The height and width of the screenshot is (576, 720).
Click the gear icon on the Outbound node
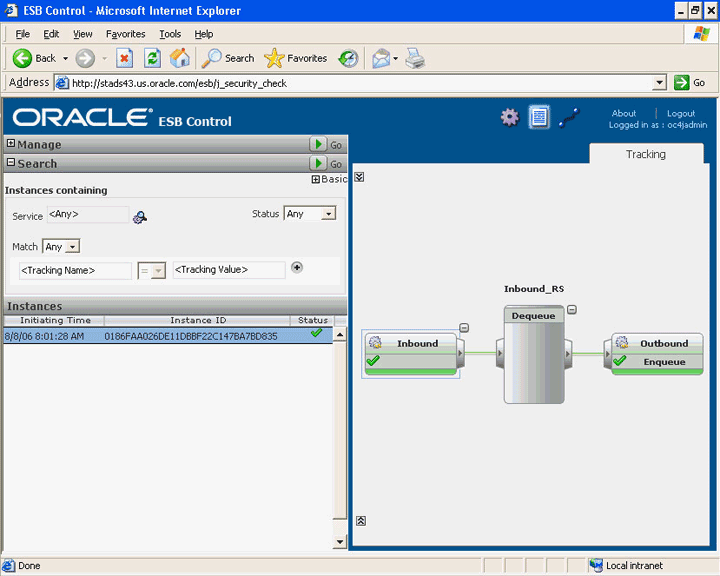click(x=622, y=342)
